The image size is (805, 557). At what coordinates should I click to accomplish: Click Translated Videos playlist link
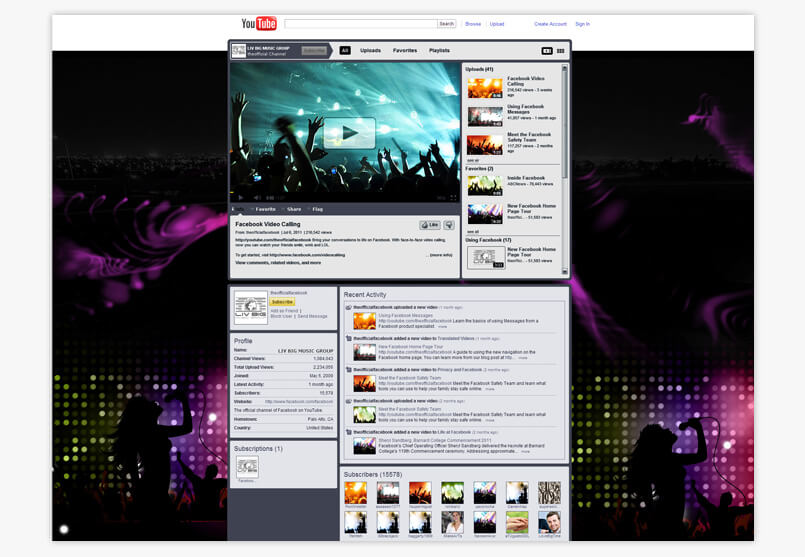(456, 339)
